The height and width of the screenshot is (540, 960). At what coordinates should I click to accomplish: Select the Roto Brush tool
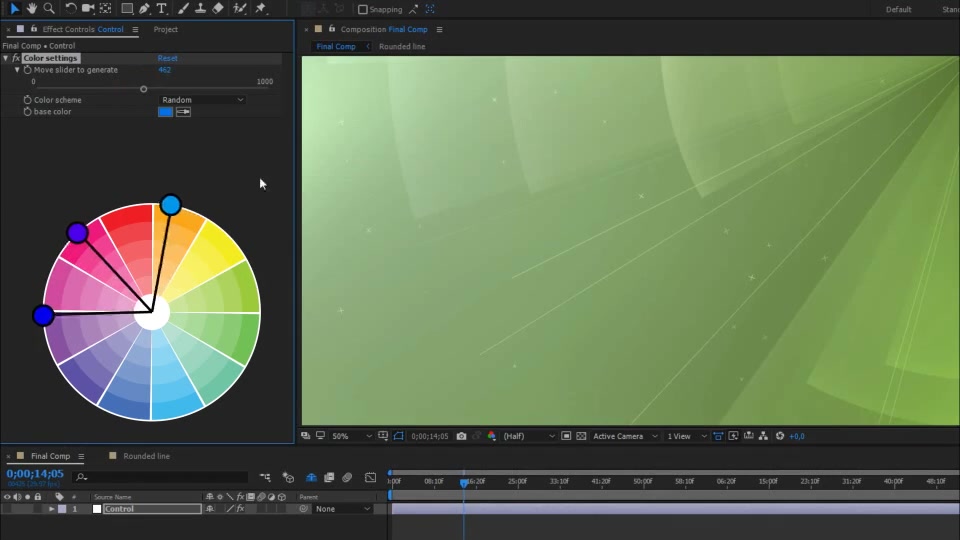tap(239, 9)
